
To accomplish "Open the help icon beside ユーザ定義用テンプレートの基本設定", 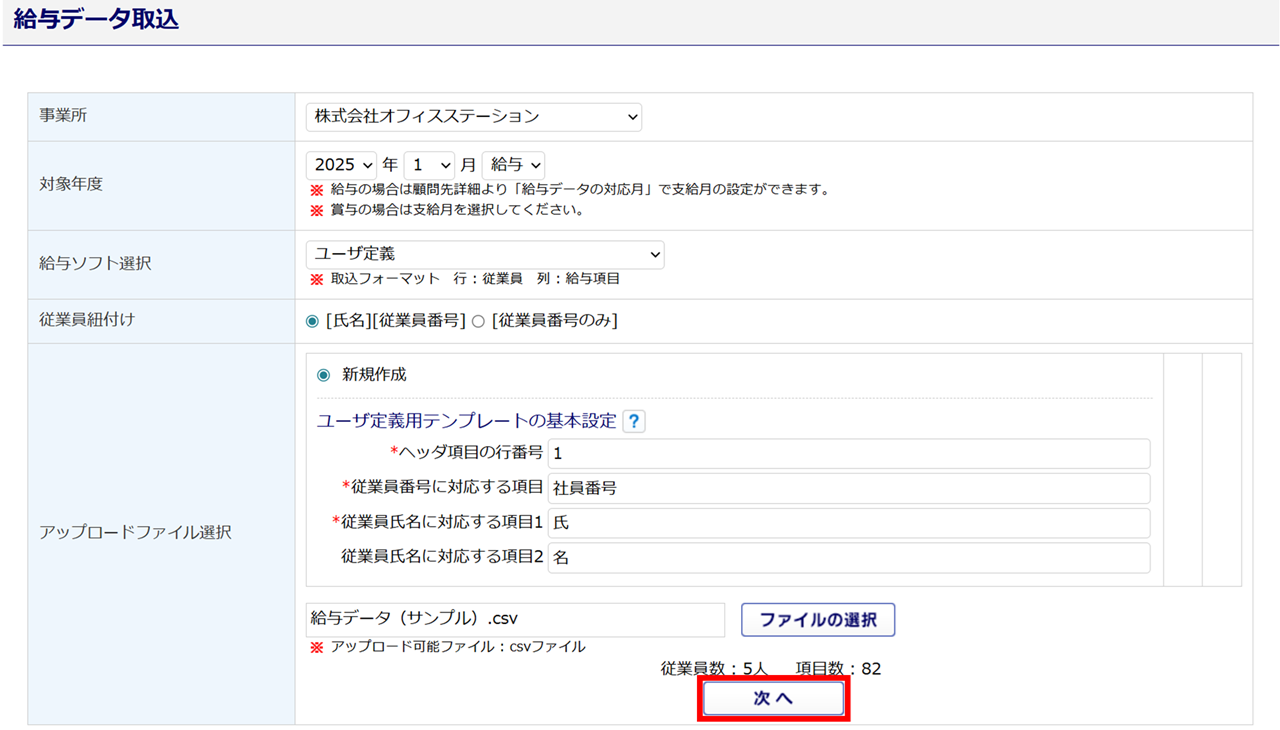I will [634, 422].
